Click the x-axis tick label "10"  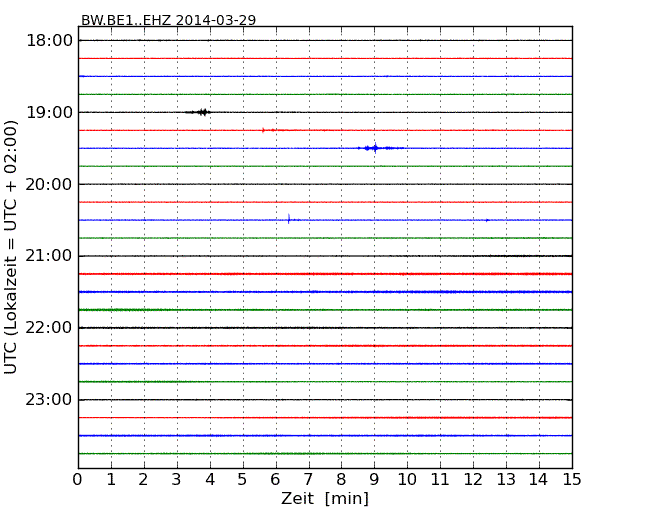click(x=407, y=479)
